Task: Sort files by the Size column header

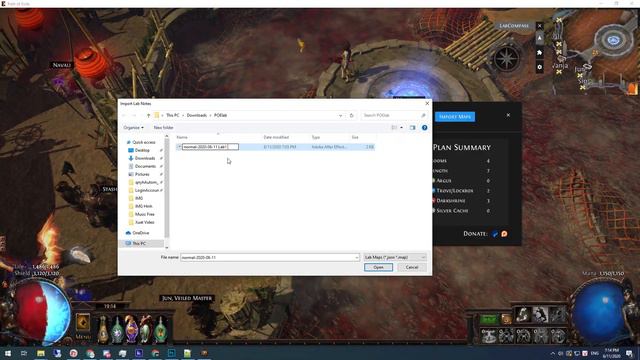Action: click(x=355, y=137)
